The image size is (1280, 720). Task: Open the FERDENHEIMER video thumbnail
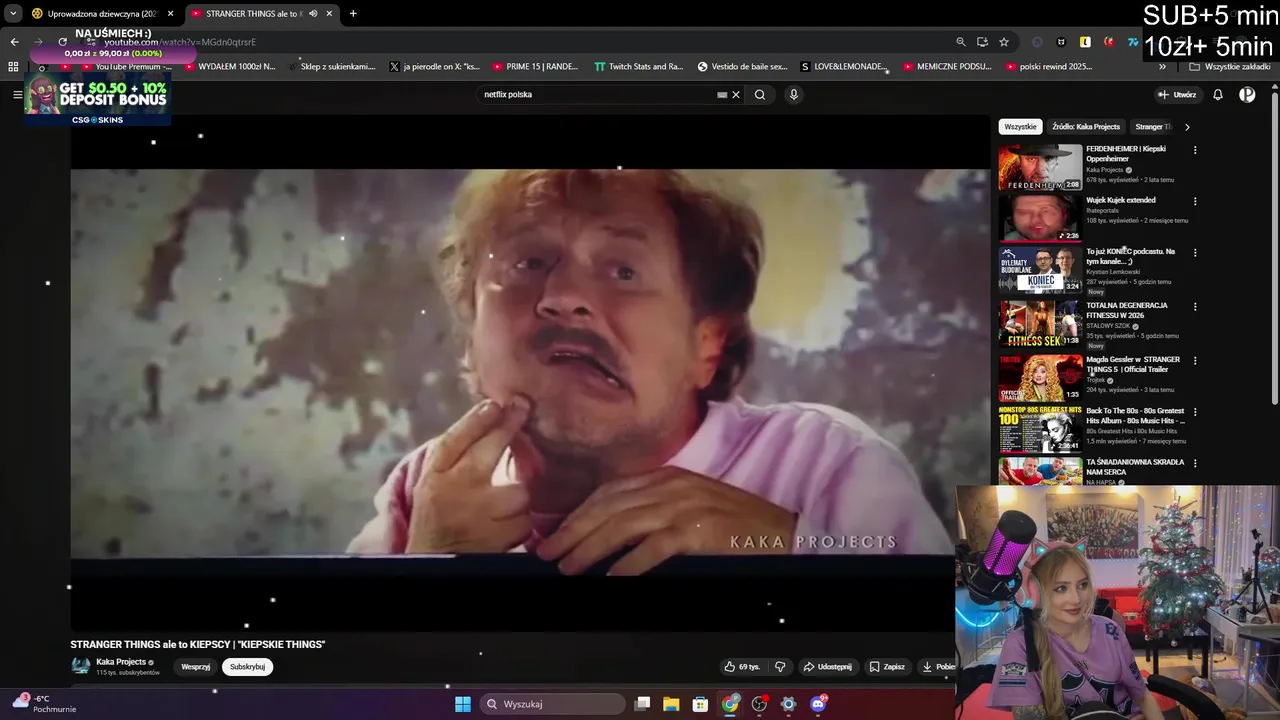(x=1040, y=167)
